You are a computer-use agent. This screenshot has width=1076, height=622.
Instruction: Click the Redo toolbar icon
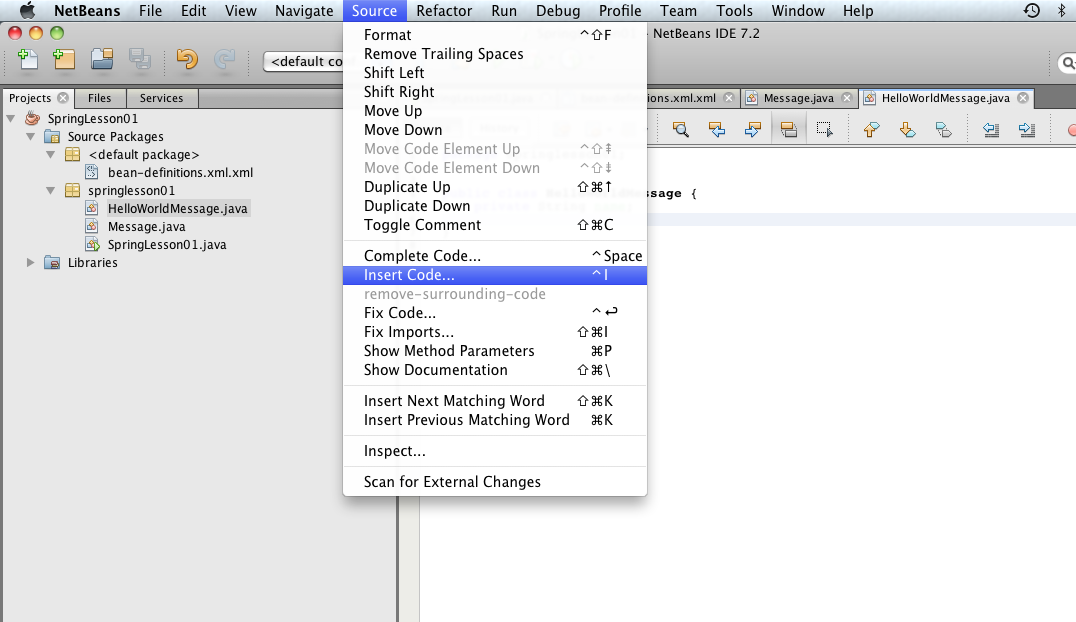224,60
